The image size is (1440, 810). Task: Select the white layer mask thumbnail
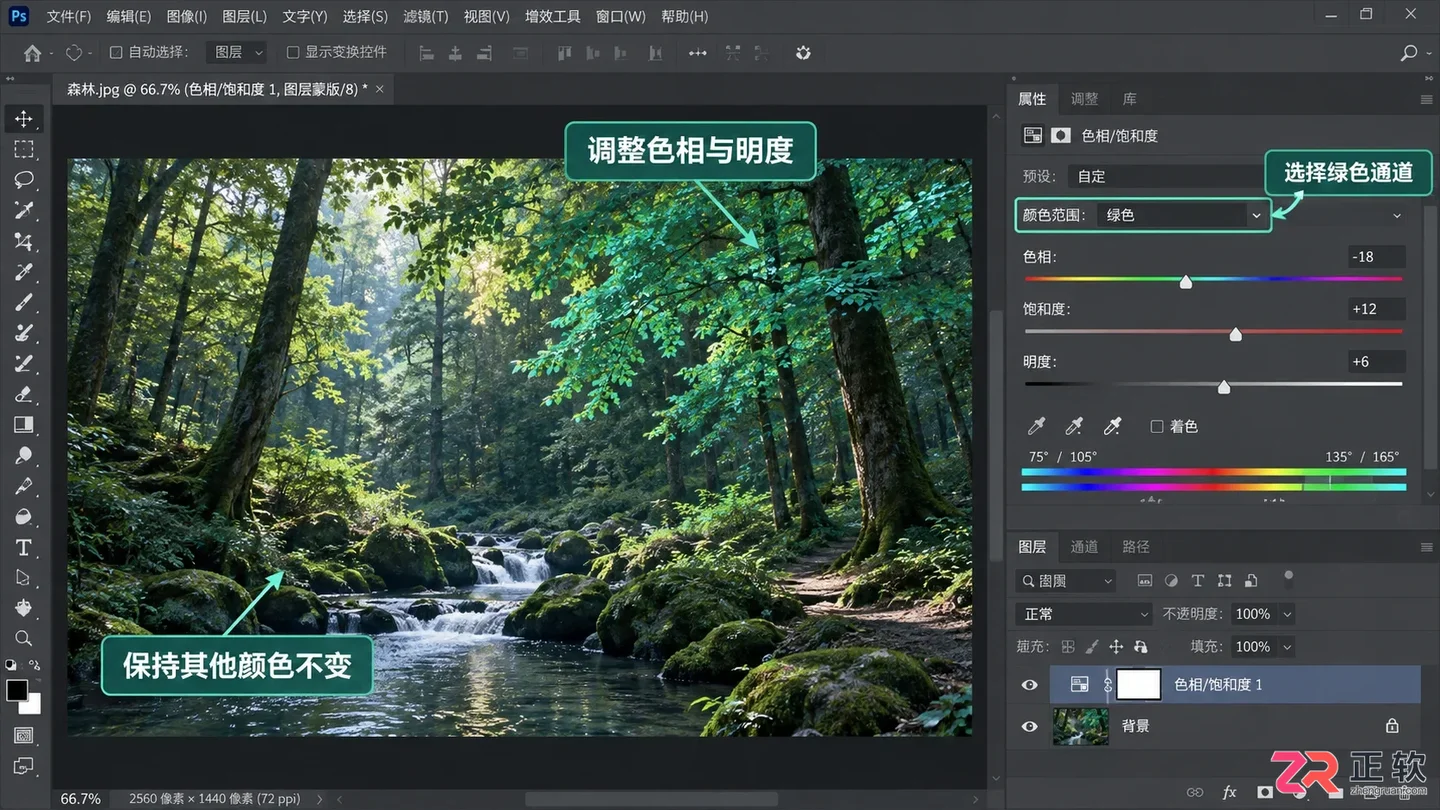[x=1138, y=685]
